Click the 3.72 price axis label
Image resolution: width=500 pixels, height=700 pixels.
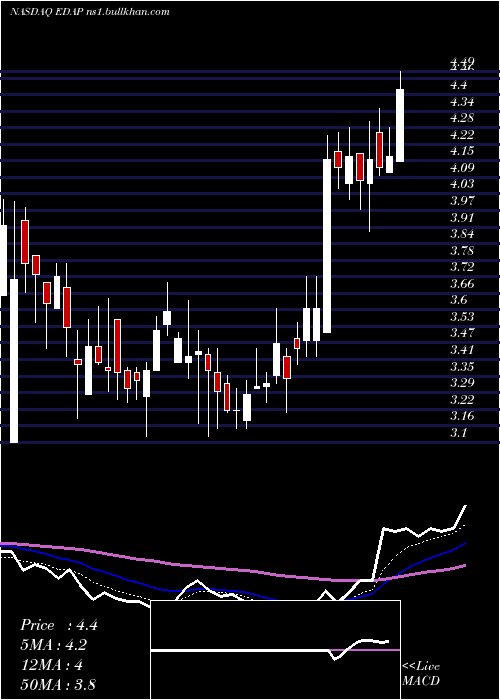click(x=462, y=267)
